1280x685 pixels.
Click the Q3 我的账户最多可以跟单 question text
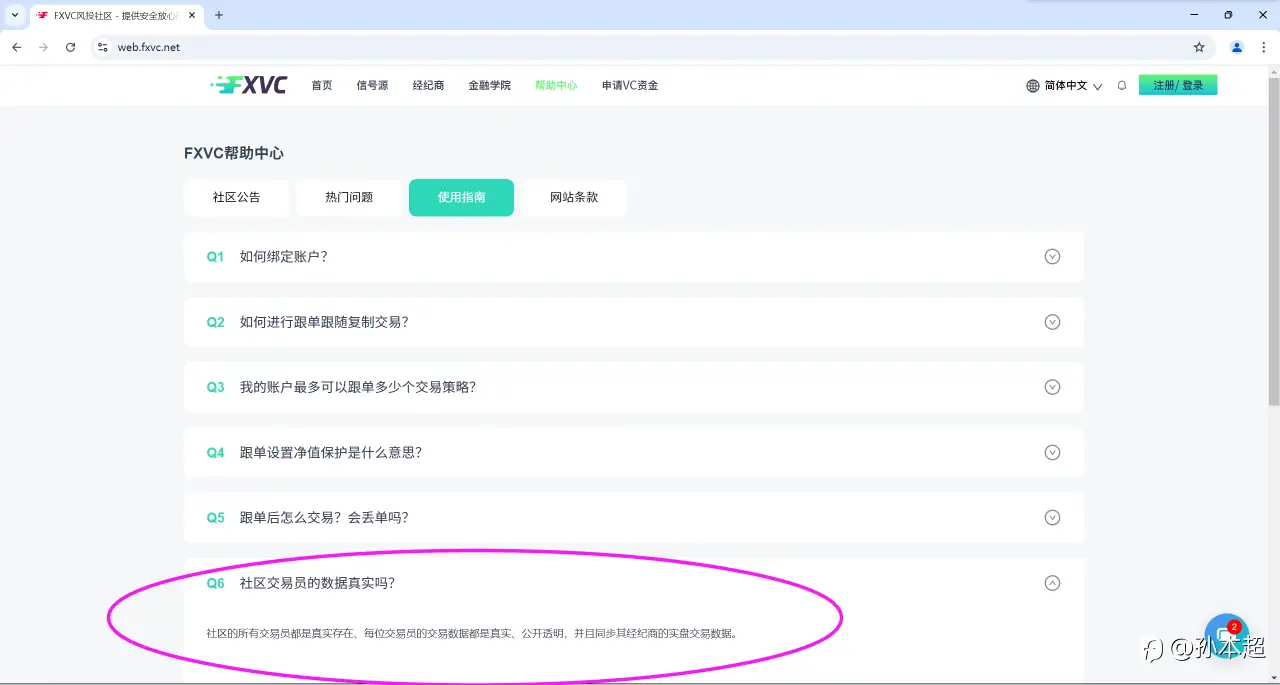(358, 387)
